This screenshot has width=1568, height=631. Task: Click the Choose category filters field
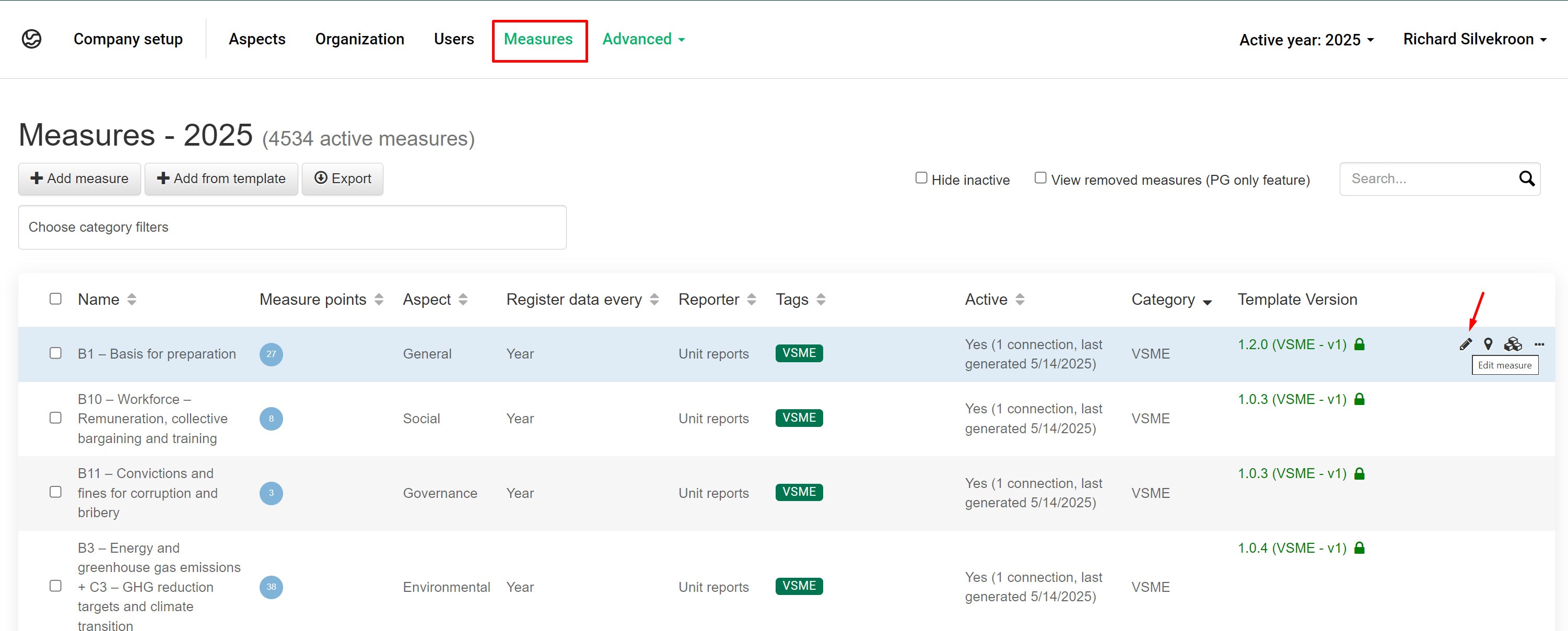292,227
